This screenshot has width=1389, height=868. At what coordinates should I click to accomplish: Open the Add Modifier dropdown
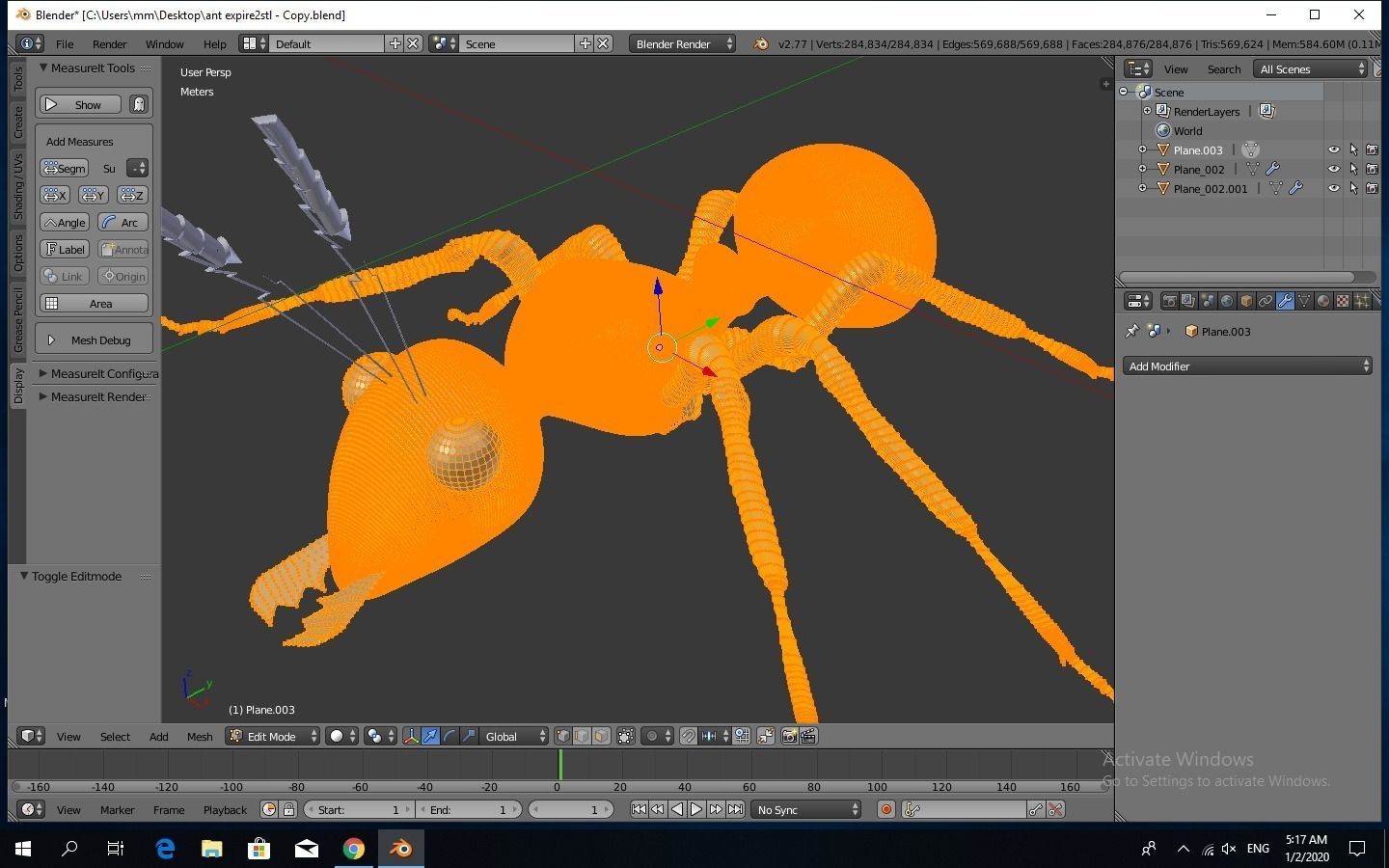1247,366
